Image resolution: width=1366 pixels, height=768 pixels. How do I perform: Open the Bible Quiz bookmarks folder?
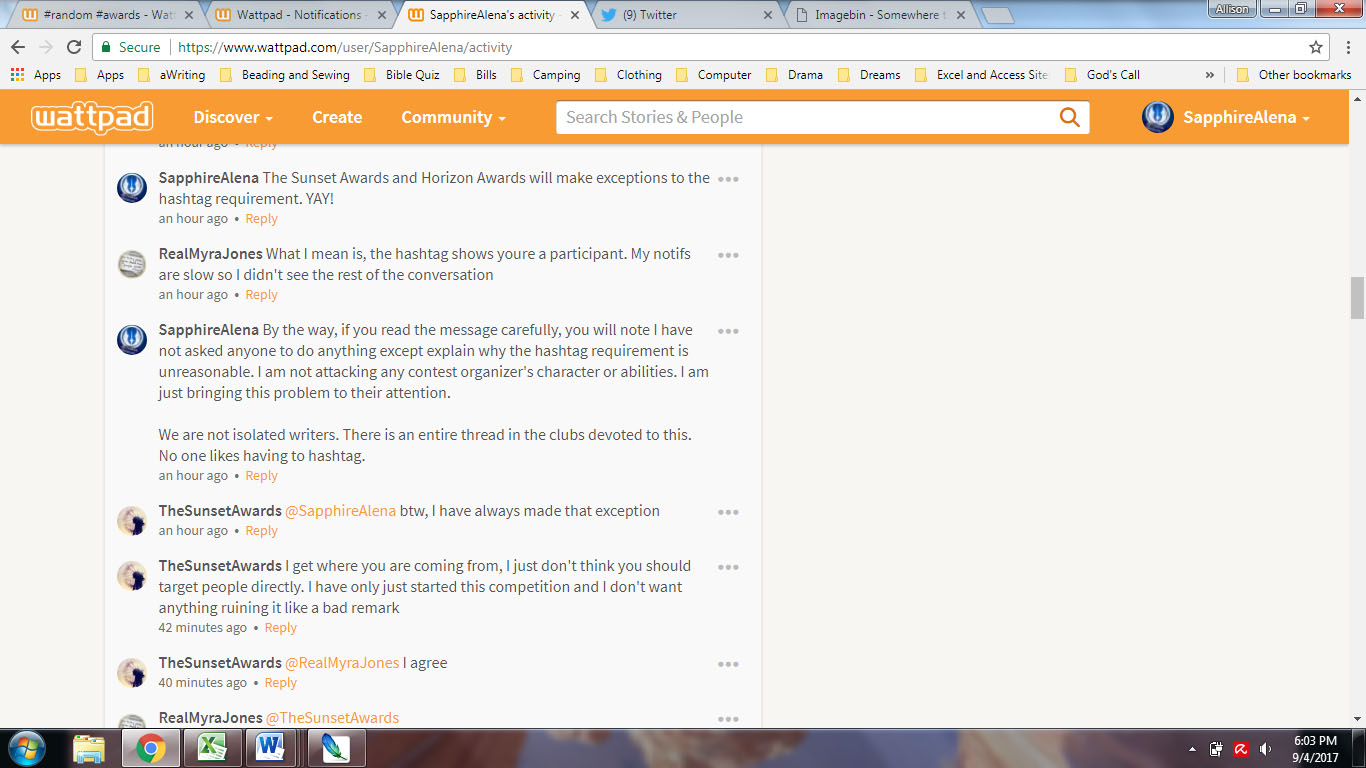click(402, 75)
